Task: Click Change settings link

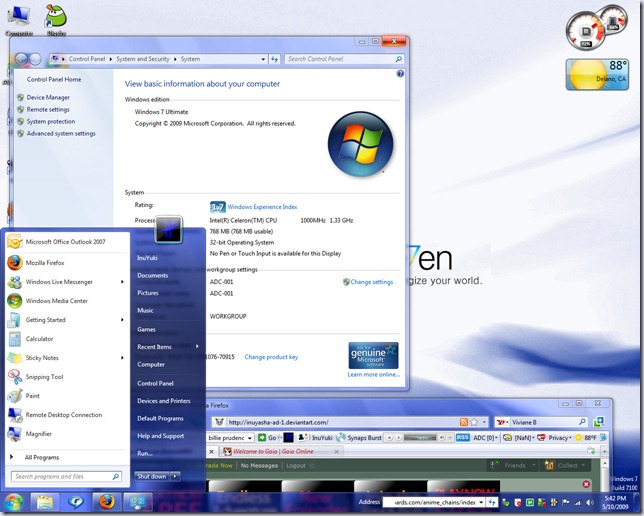Action: (371, 282)
